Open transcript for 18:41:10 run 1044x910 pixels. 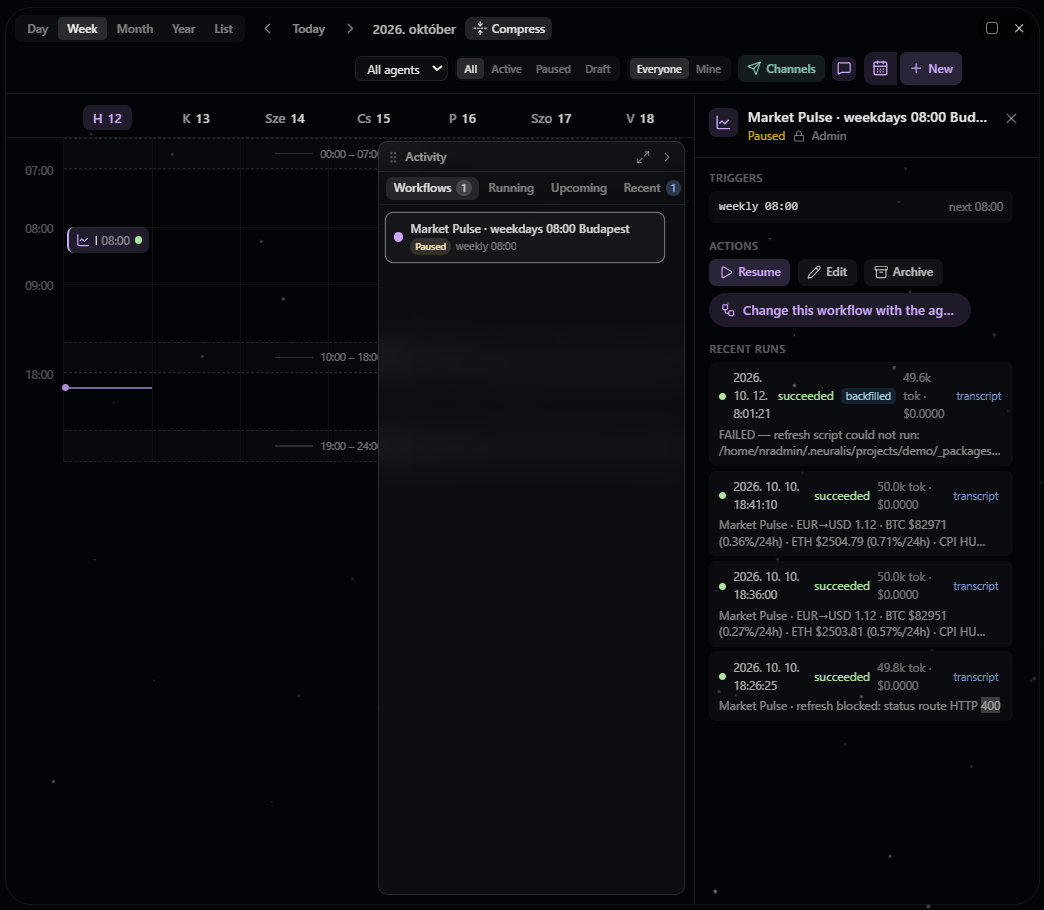click(x=975, y=496)
